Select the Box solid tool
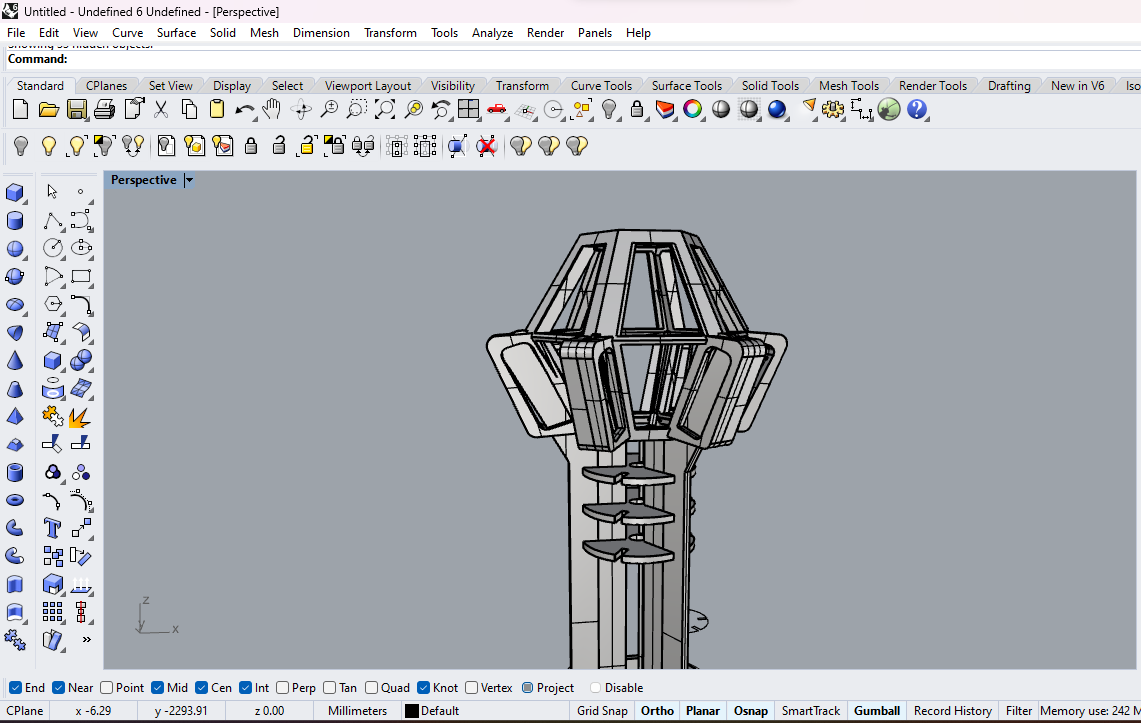 click(x=15, y=192)
